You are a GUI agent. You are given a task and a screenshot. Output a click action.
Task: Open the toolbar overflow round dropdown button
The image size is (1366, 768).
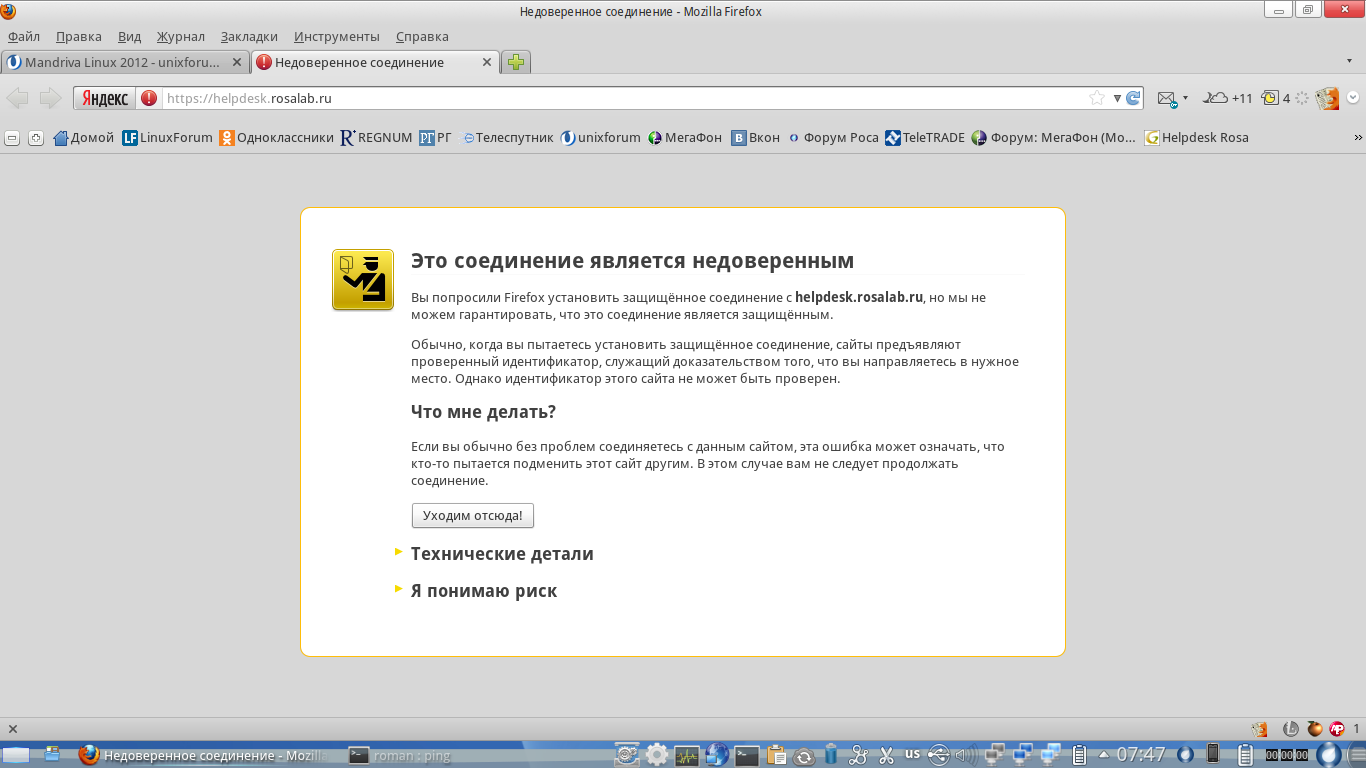[x=1353, y=98]
